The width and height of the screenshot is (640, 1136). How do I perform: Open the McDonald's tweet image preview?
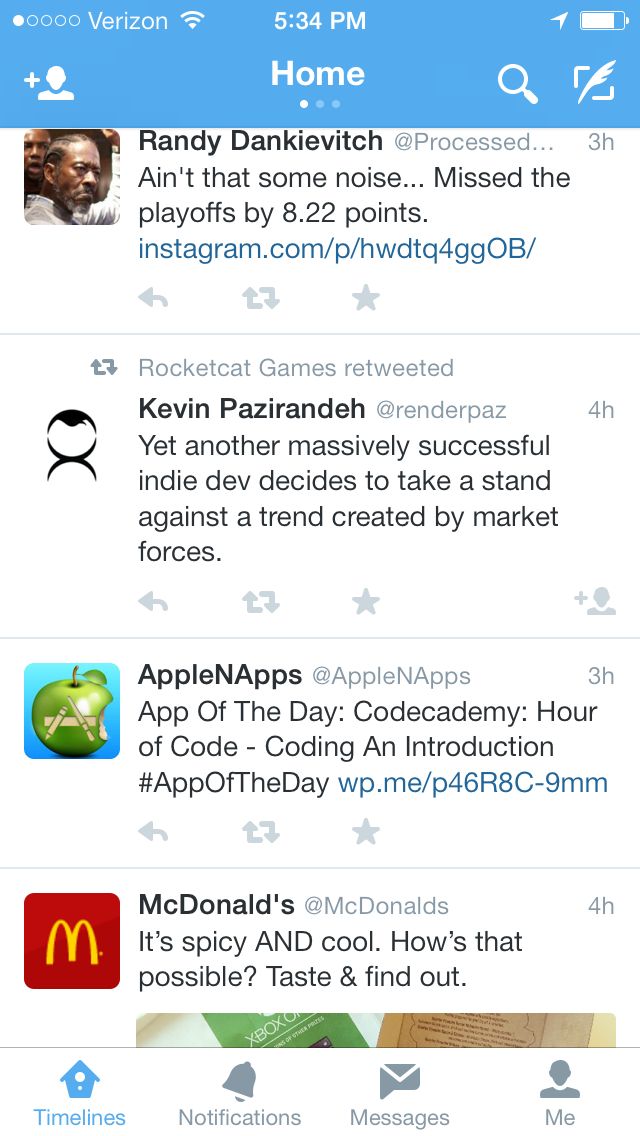pos(375,1030)
